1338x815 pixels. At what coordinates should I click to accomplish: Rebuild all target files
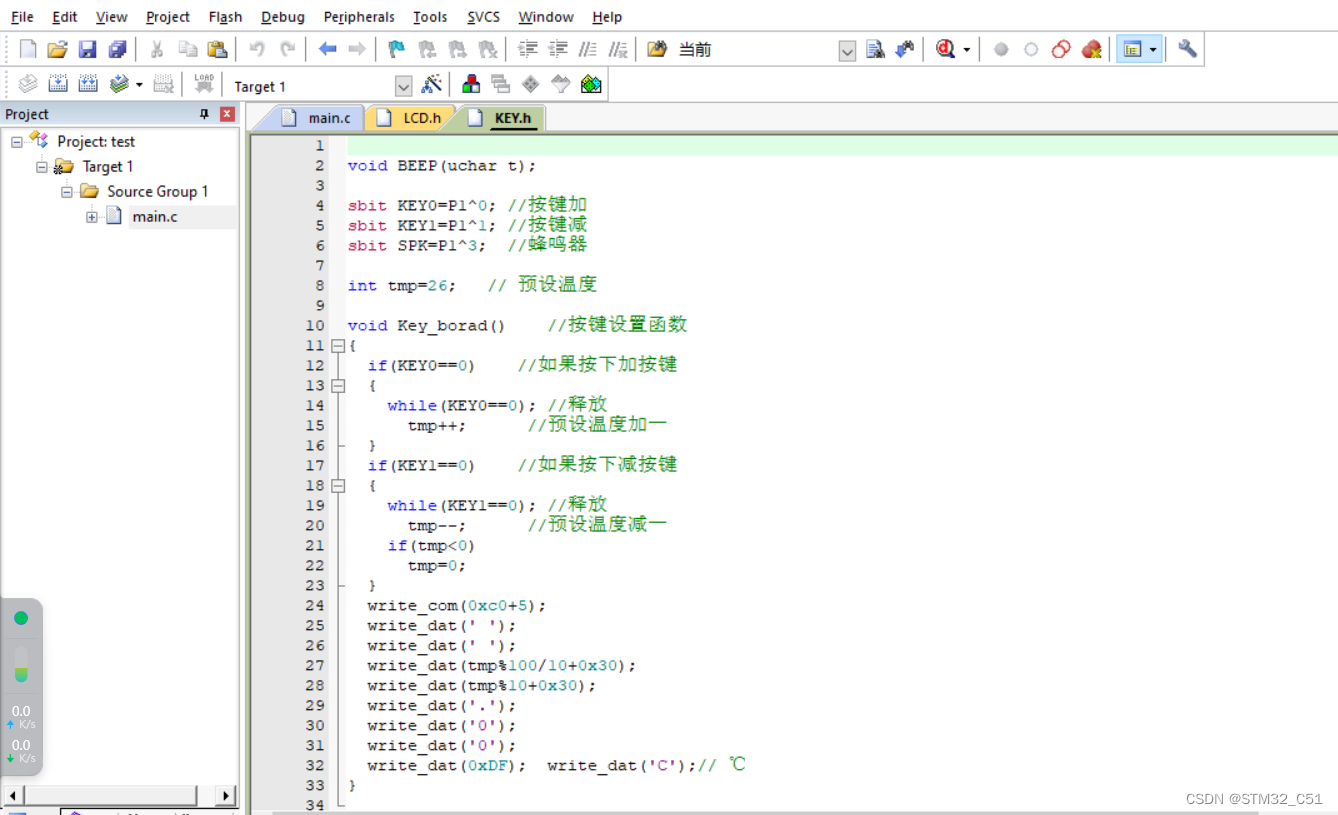(x=88, y=85)
